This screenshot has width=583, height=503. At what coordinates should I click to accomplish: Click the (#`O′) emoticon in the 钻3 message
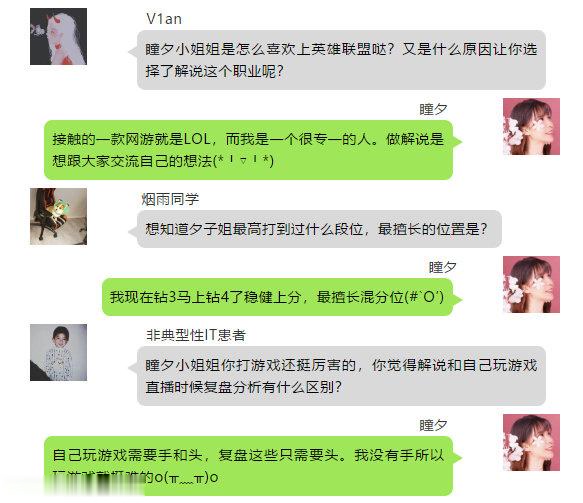tap(424, 297)
